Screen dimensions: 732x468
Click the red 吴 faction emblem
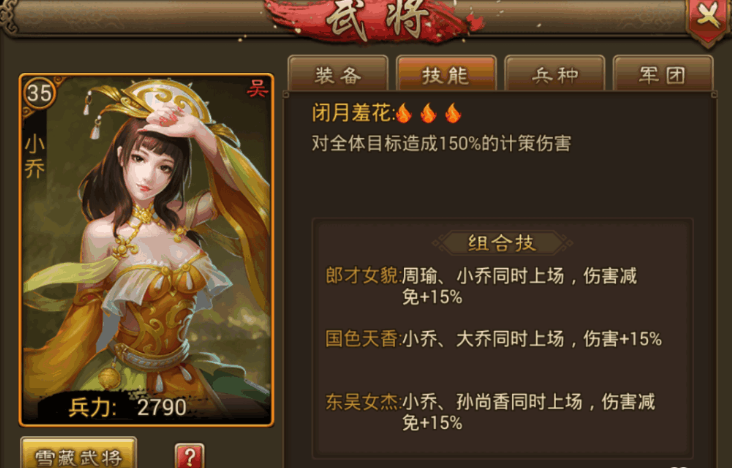click(257, 88)
